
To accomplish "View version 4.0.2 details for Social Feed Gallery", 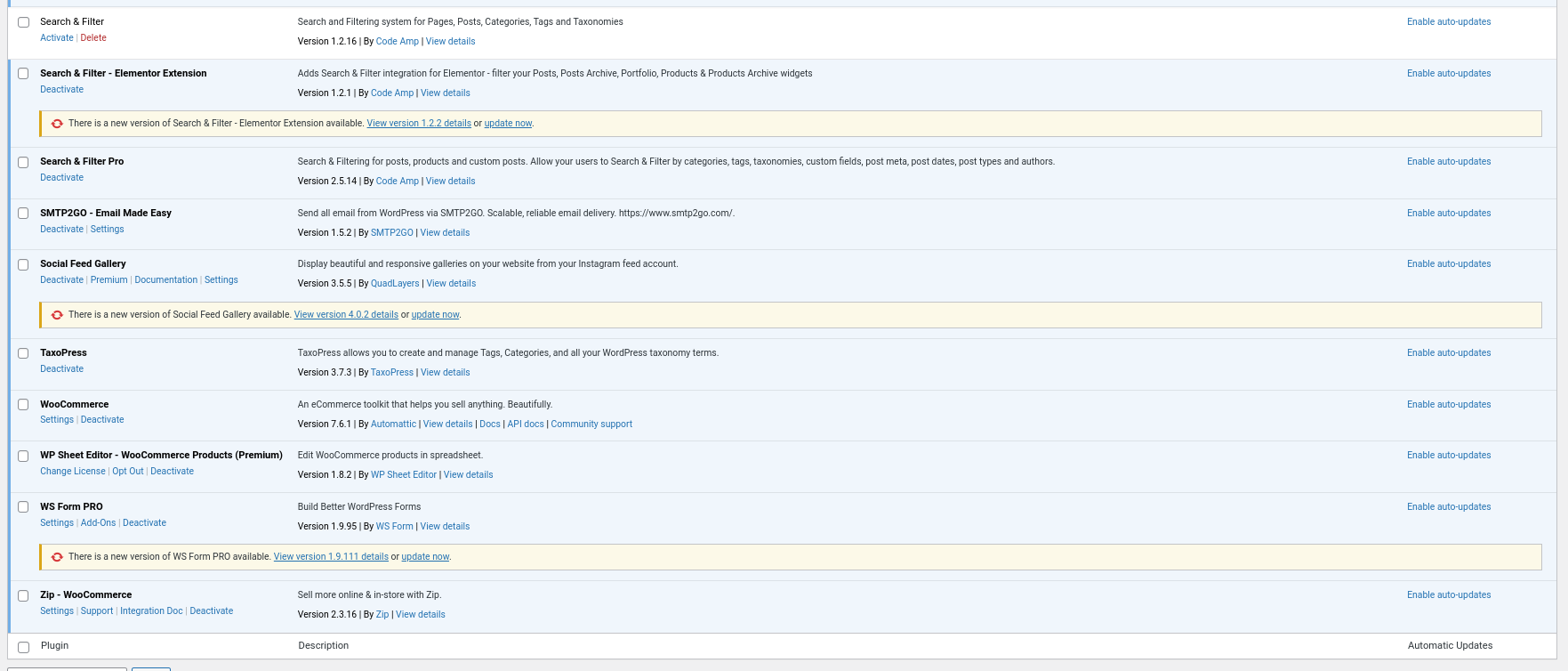I will pyautogui.click(x=346, y=315).
